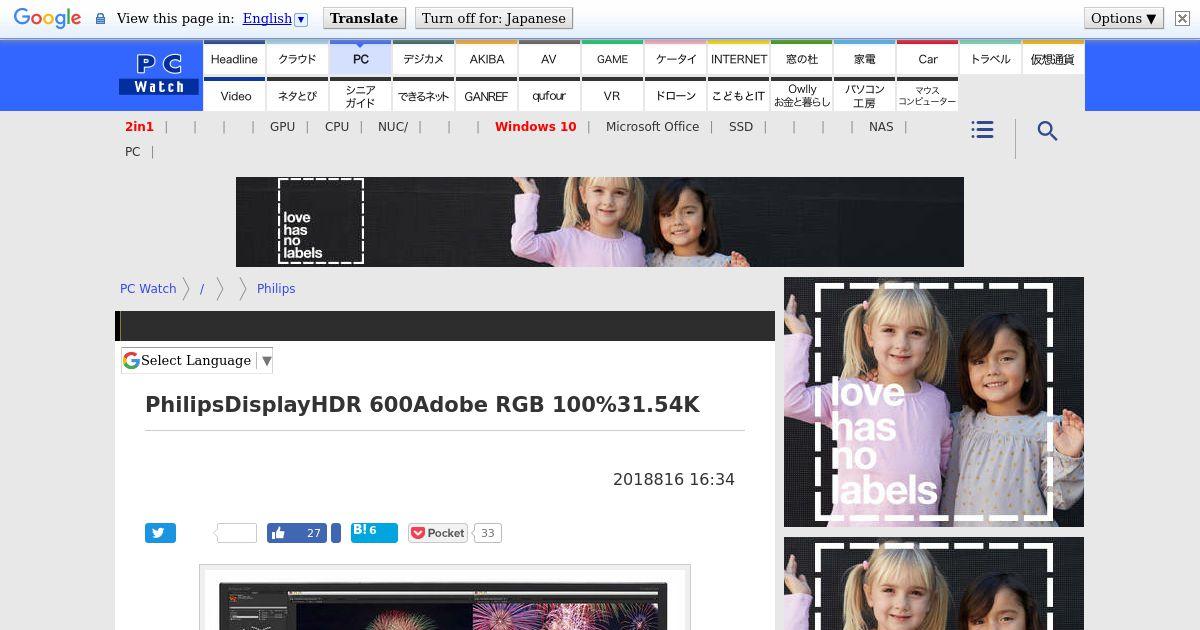Click the NUC/ topic link
Viewport: 1200px width, 630px height.
[x=393, y=126]
